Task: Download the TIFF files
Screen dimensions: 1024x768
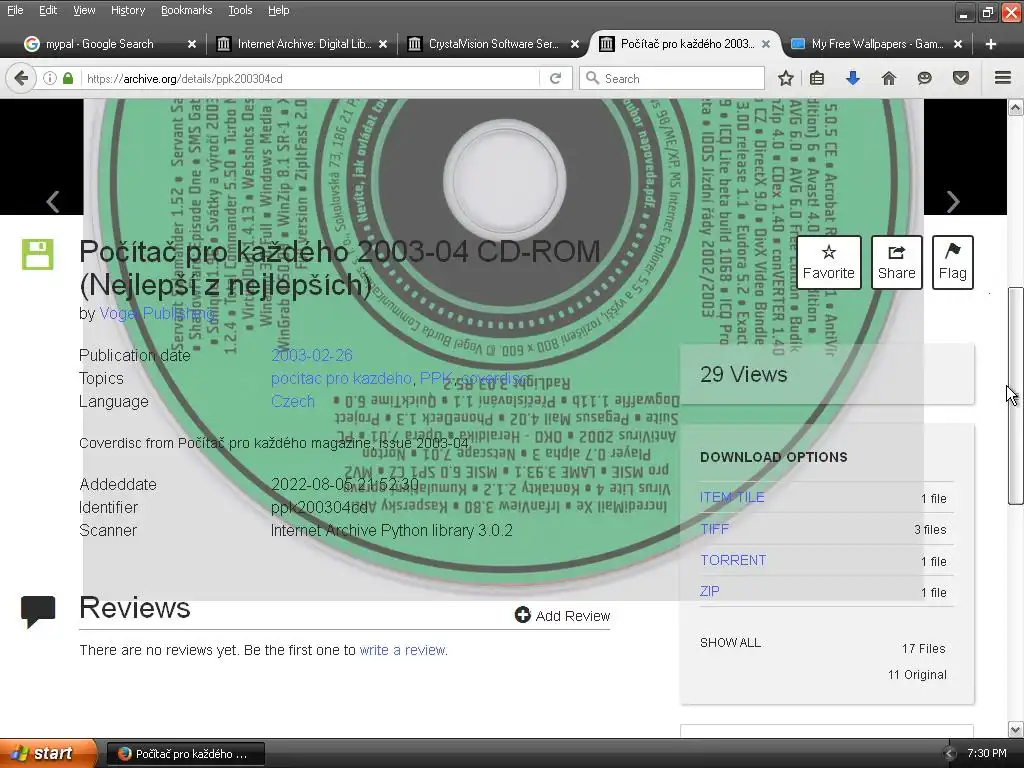Action: (x=714, y=529)
